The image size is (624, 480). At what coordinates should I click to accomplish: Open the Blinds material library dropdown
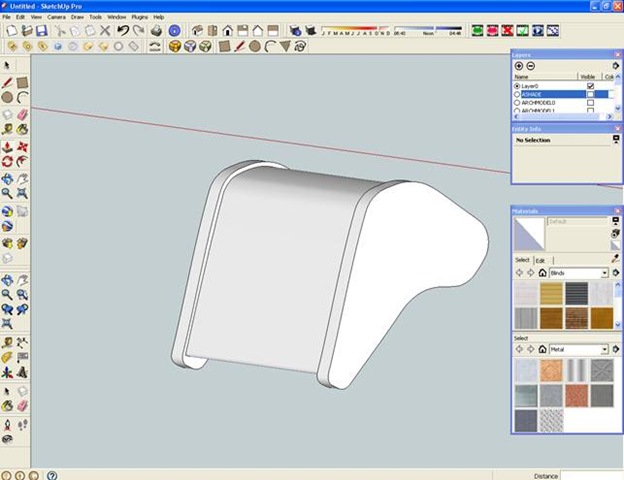pyautogui.click(x=605, y=273)
